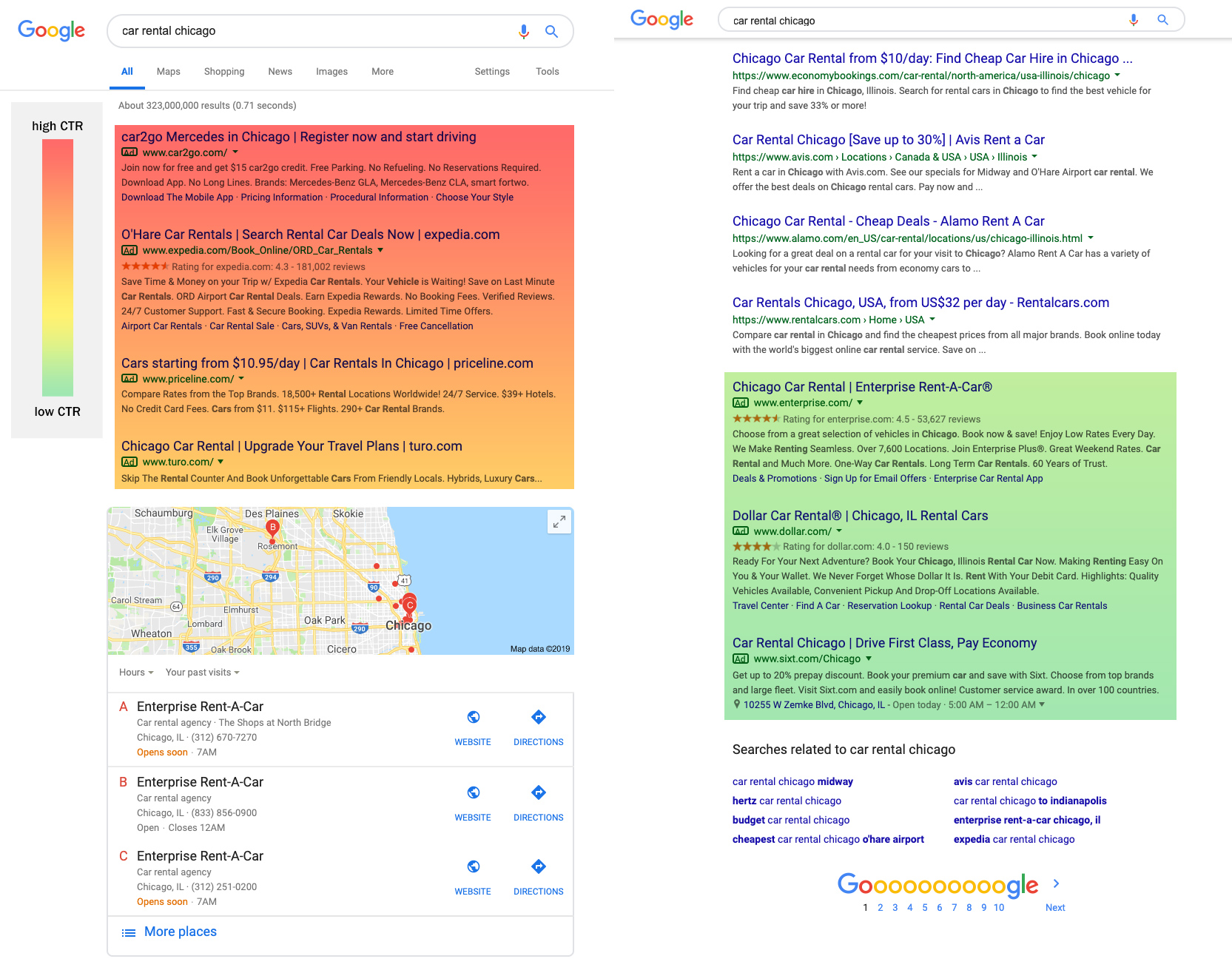Open directions icon for Enterprise listing B
Screen dimensions: 1232x973
539,792
